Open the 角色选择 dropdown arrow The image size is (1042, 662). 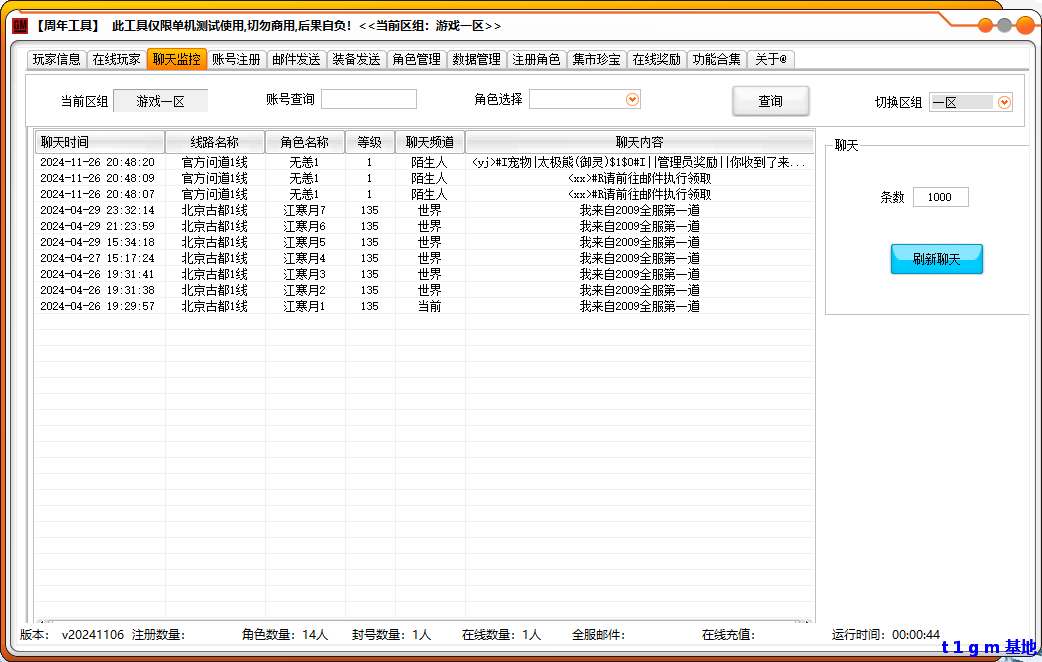631,99
